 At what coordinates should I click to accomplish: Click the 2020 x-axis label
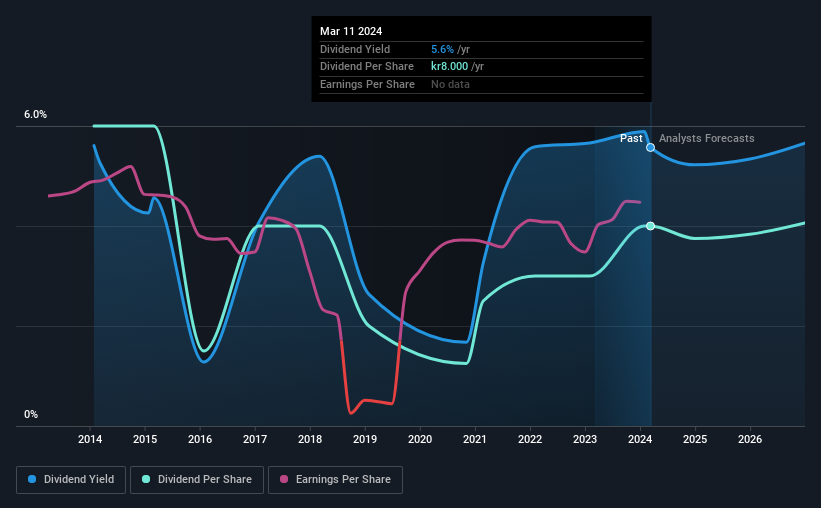pos(420,439)
